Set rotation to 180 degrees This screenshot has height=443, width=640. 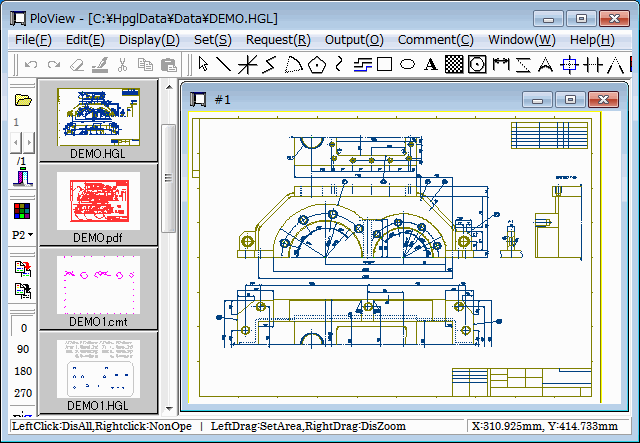coord(23,371)
